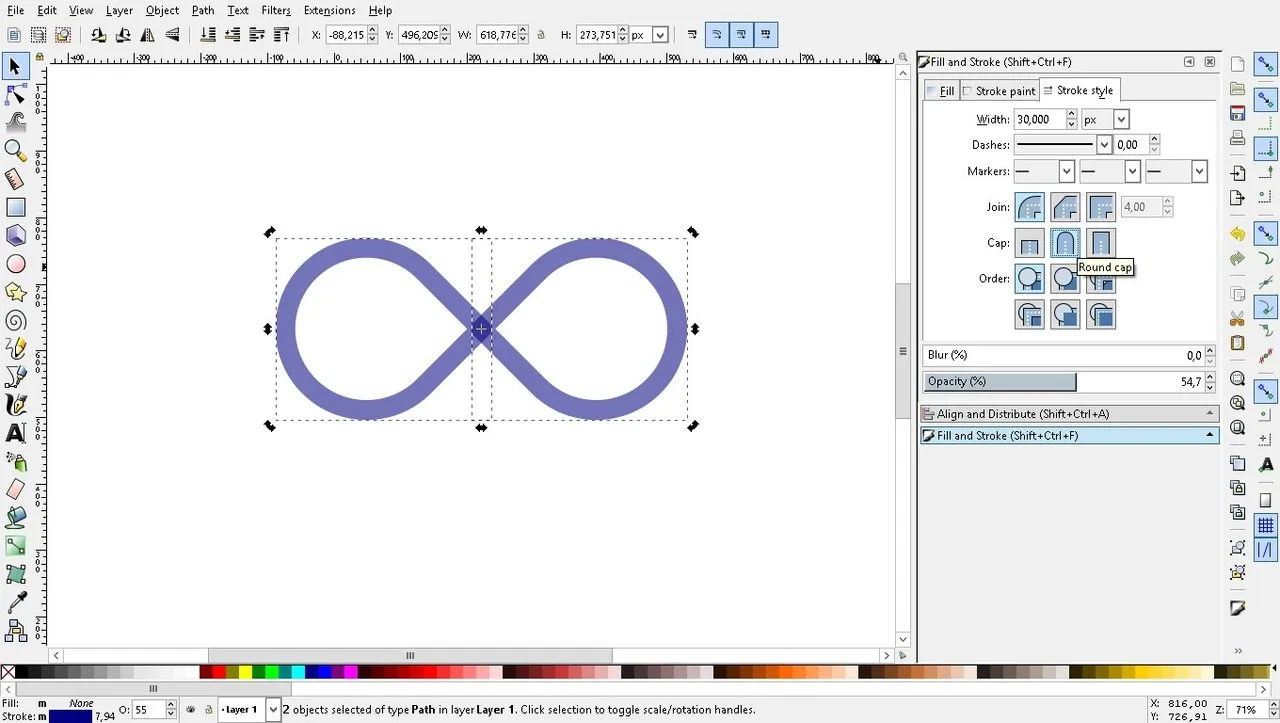Open the Filters menu

coord(276,10)
